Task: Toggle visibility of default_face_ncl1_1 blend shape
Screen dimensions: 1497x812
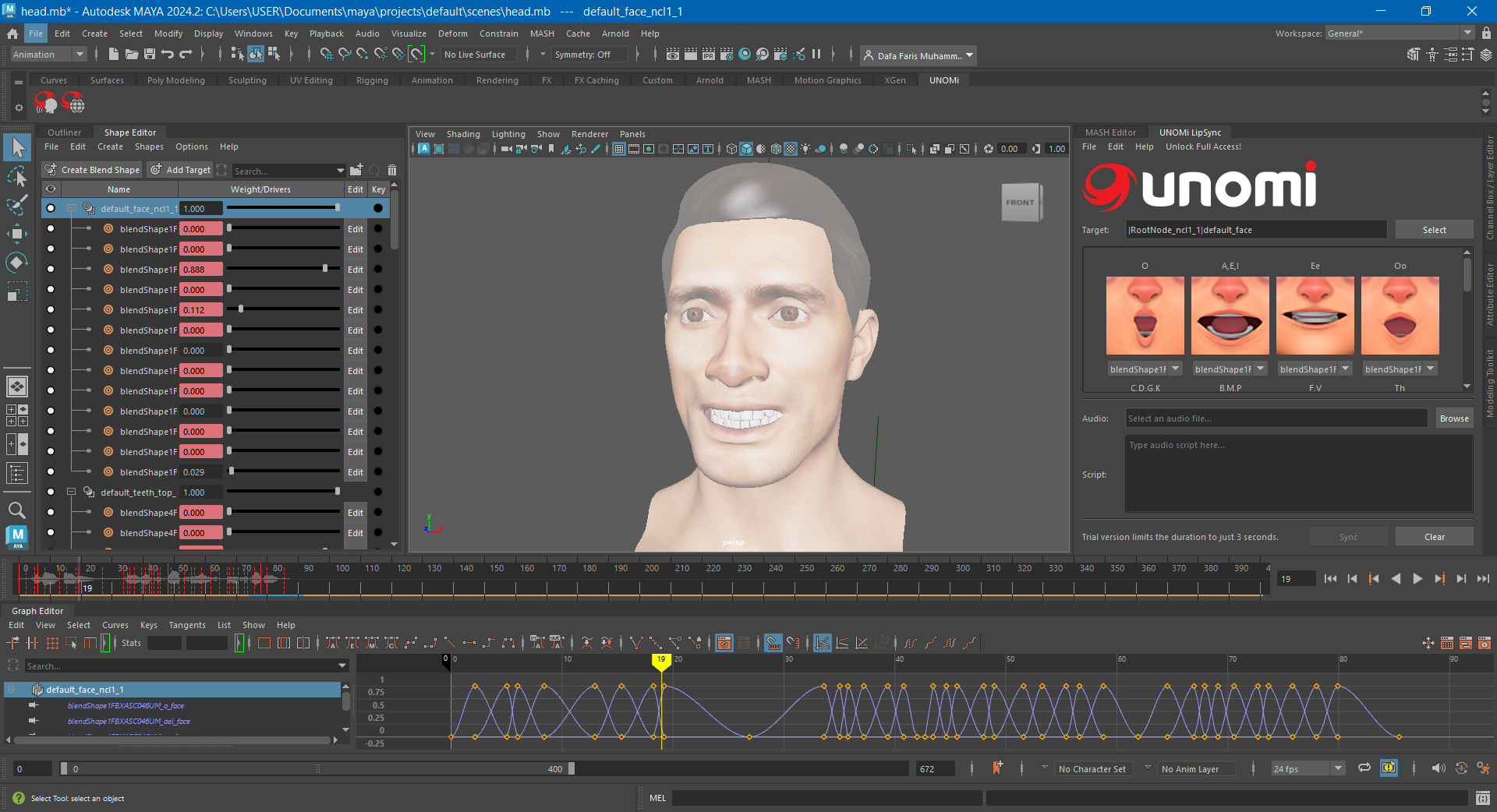Action: tap(51, 209)
